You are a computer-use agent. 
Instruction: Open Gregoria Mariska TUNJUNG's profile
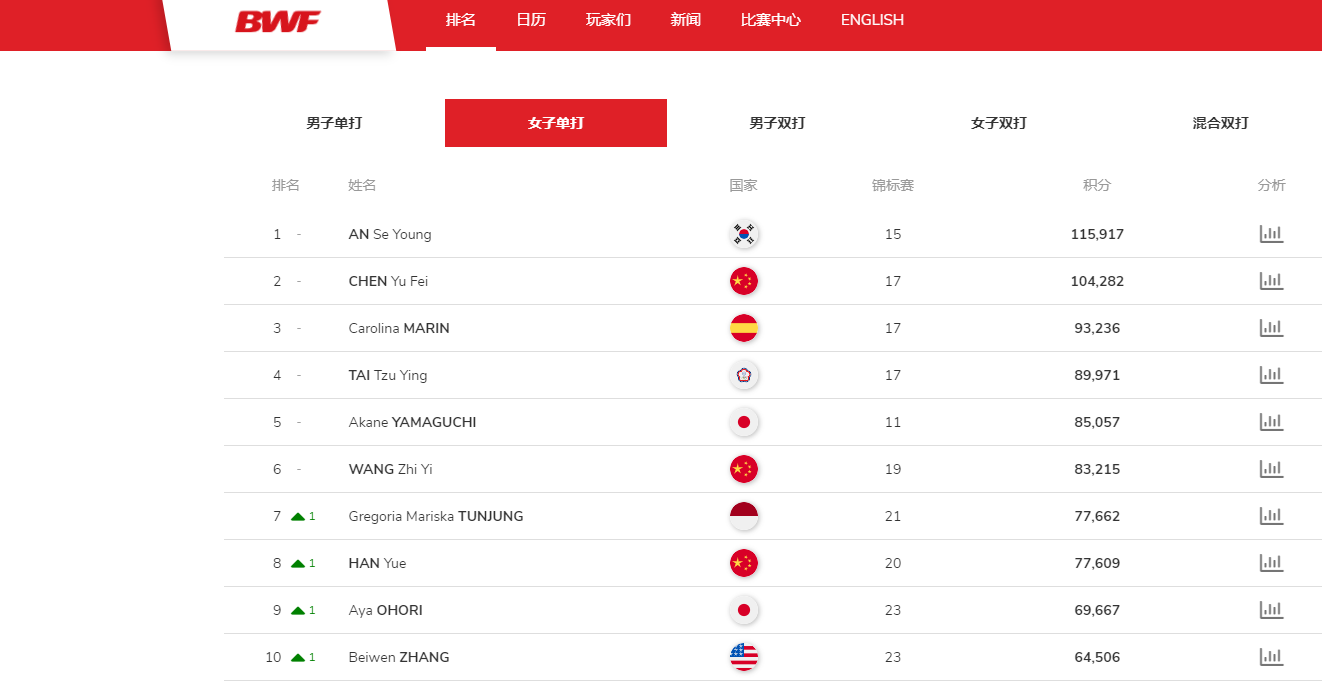coord(436,516)
